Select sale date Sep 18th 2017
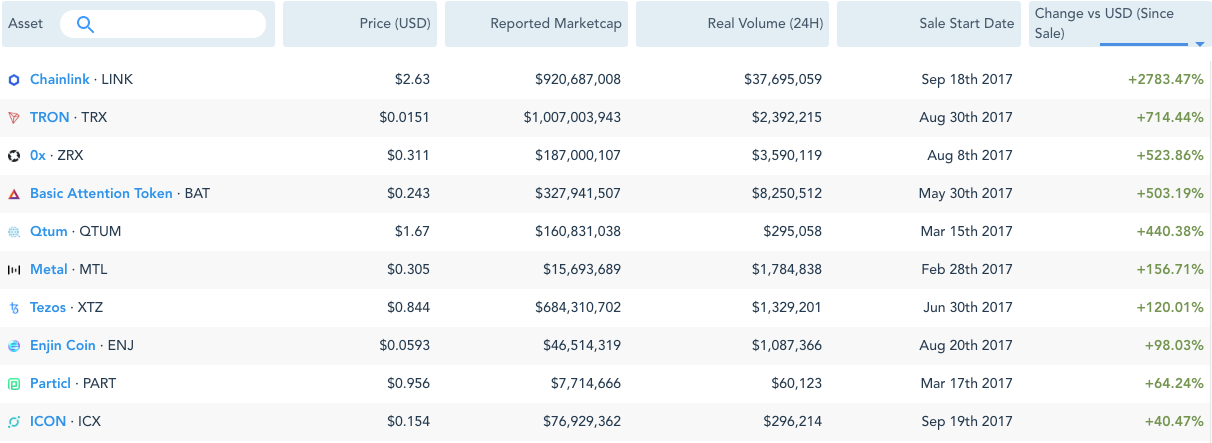The width and height of the screenshot is (1212, 443). (x=967, y=80)
